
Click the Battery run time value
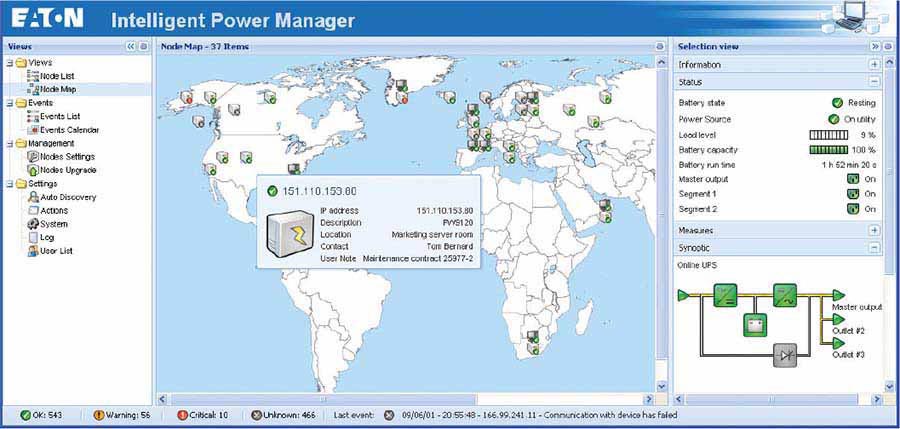click(849, 165)
